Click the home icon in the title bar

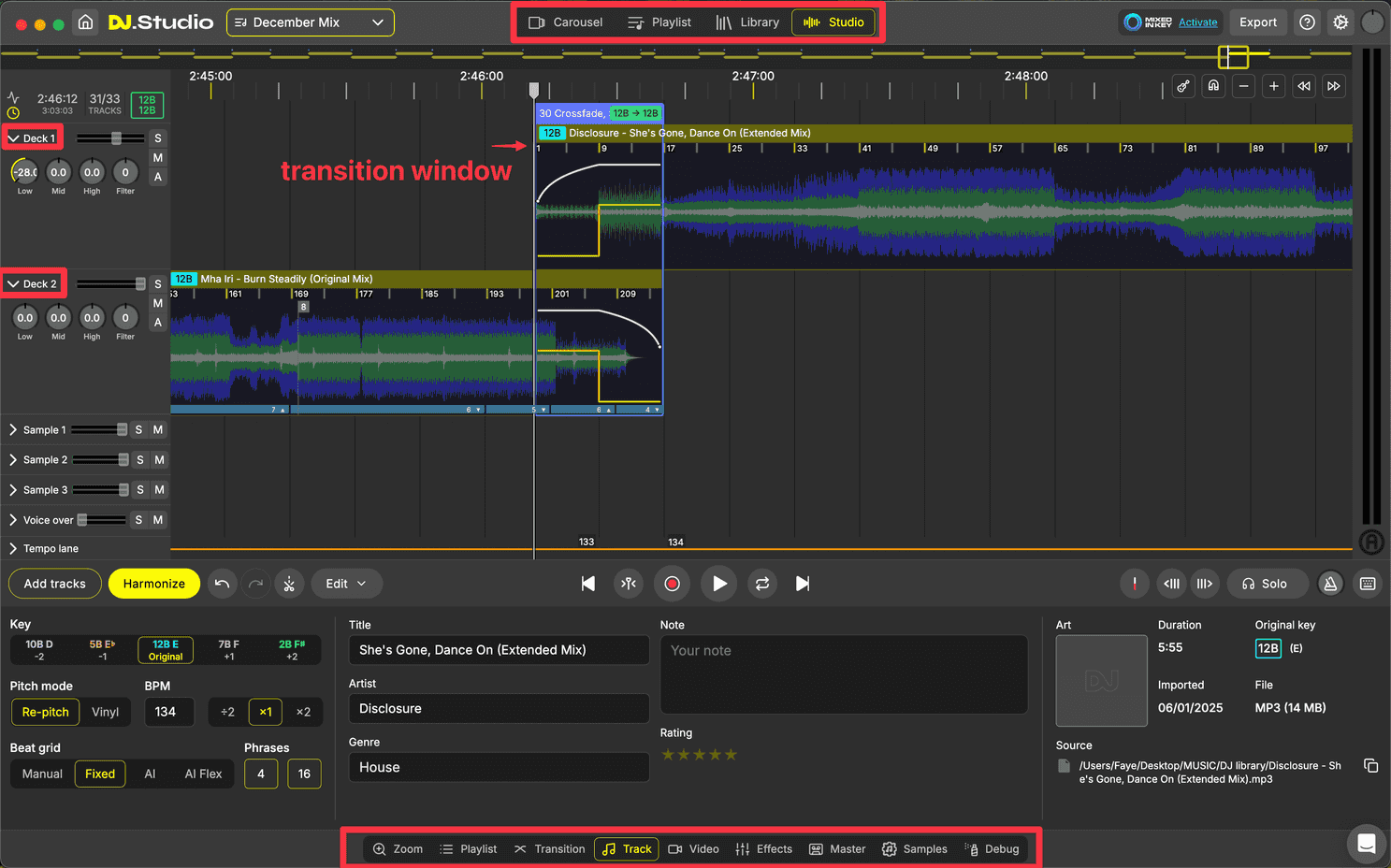(85, 22)
